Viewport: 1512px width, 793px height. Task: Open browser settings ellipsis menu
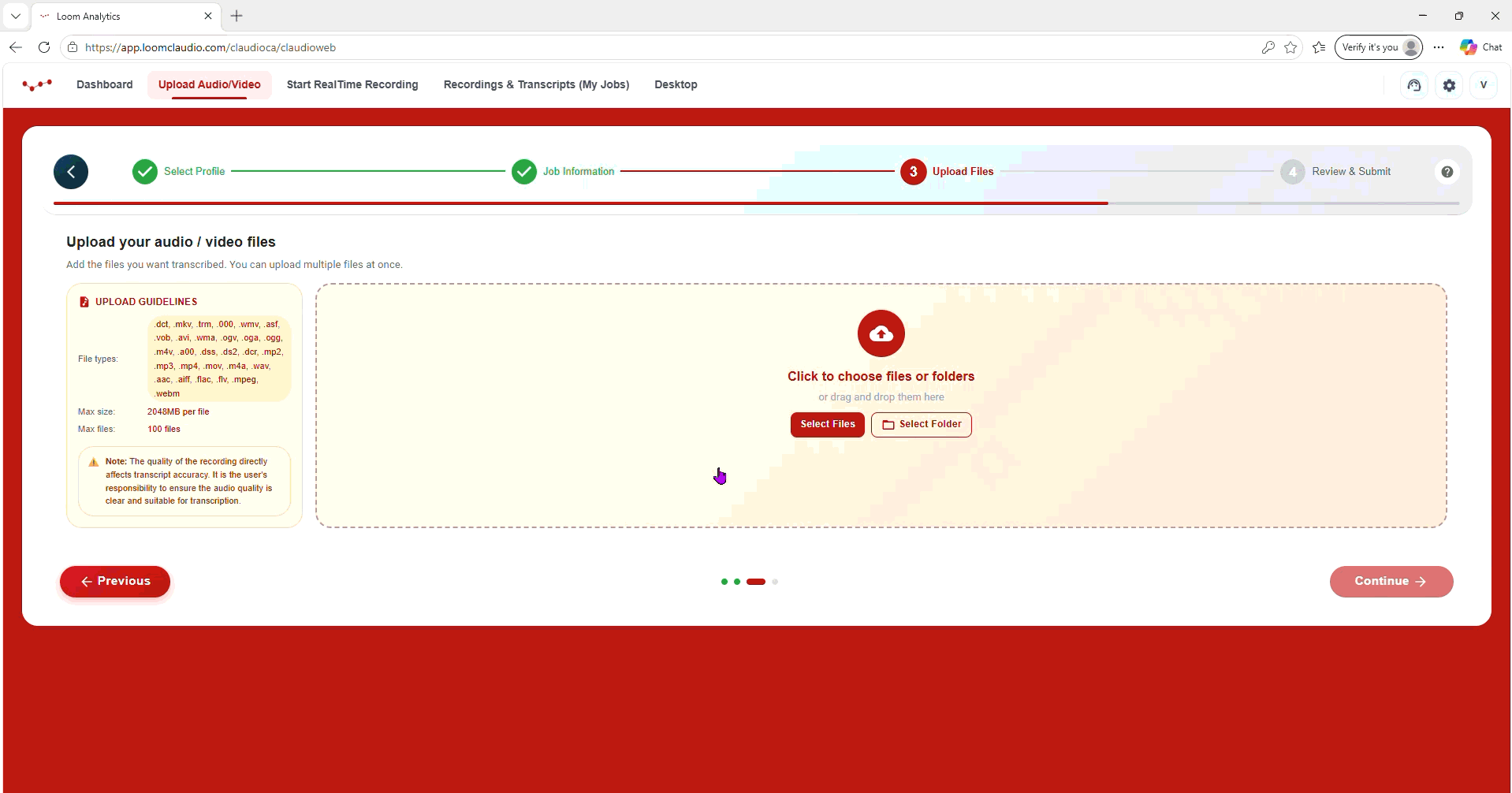(x=1439, y=47)
